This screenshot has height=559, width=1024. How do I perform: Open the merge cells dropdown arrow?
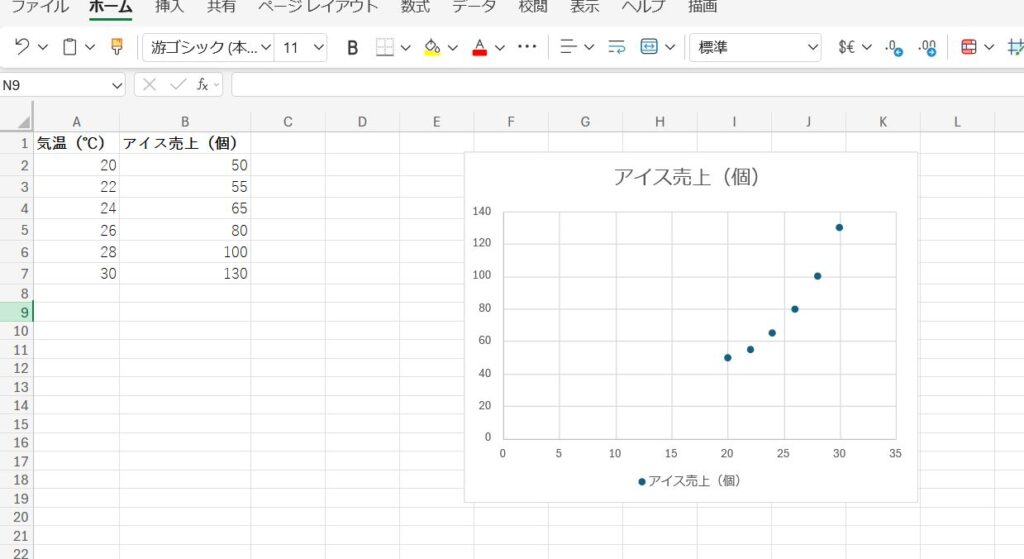pos(670,47)
